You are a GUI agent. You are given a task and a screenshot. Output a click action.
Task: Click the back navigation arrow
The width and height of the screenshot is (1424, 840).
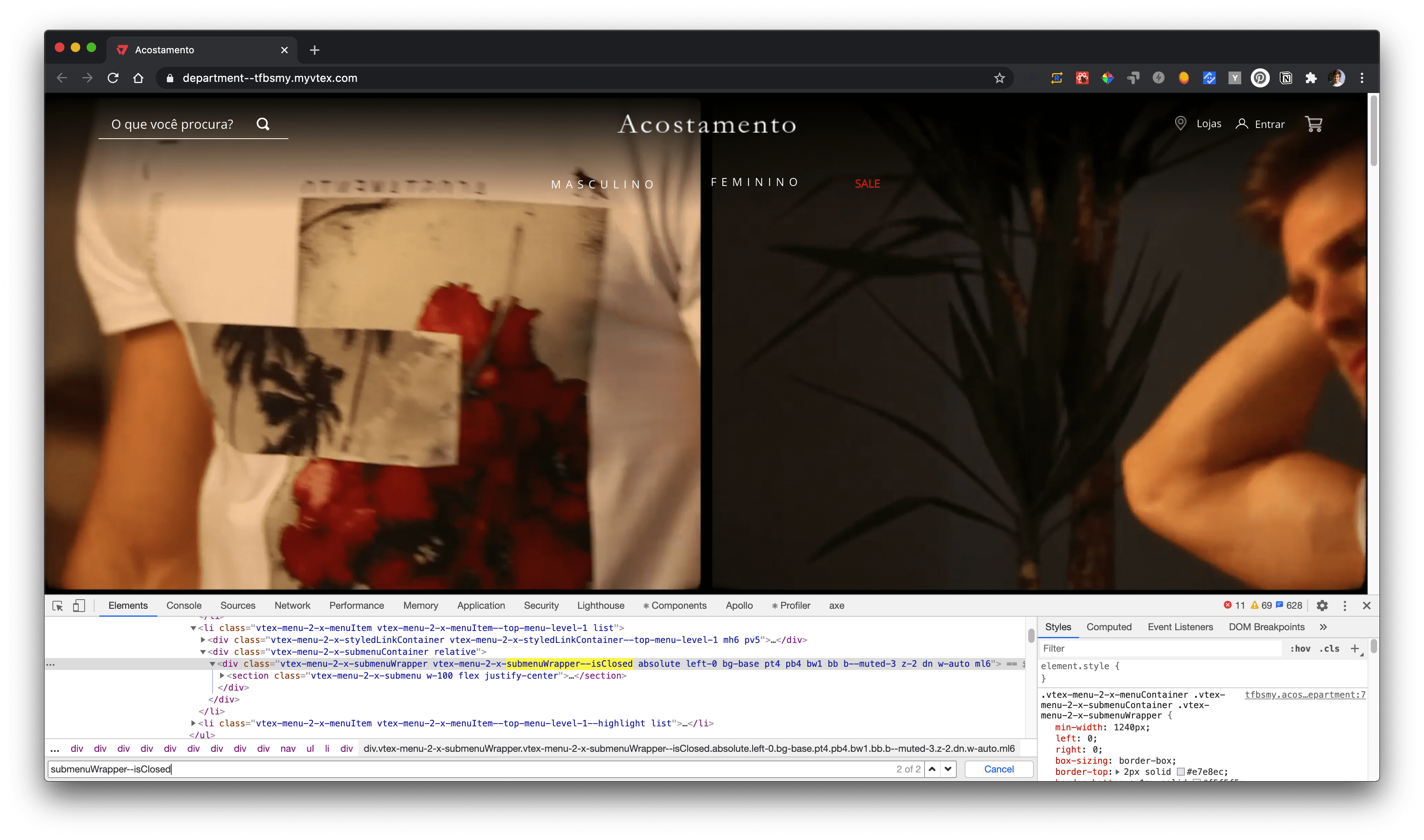coord(62,78)
